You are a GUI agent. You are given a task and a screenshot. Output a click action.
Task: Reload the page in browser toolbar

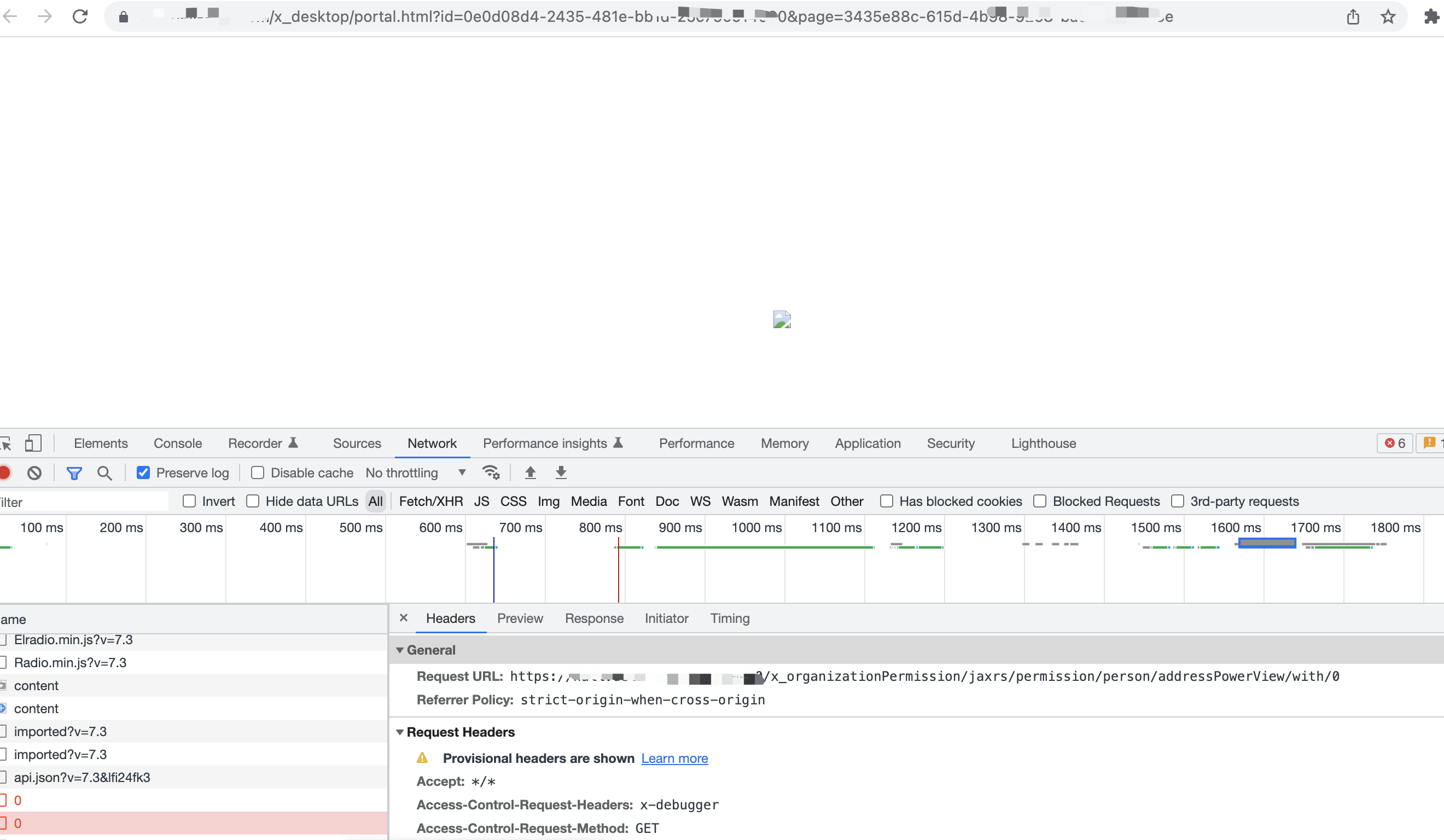(x=80, y=16)
